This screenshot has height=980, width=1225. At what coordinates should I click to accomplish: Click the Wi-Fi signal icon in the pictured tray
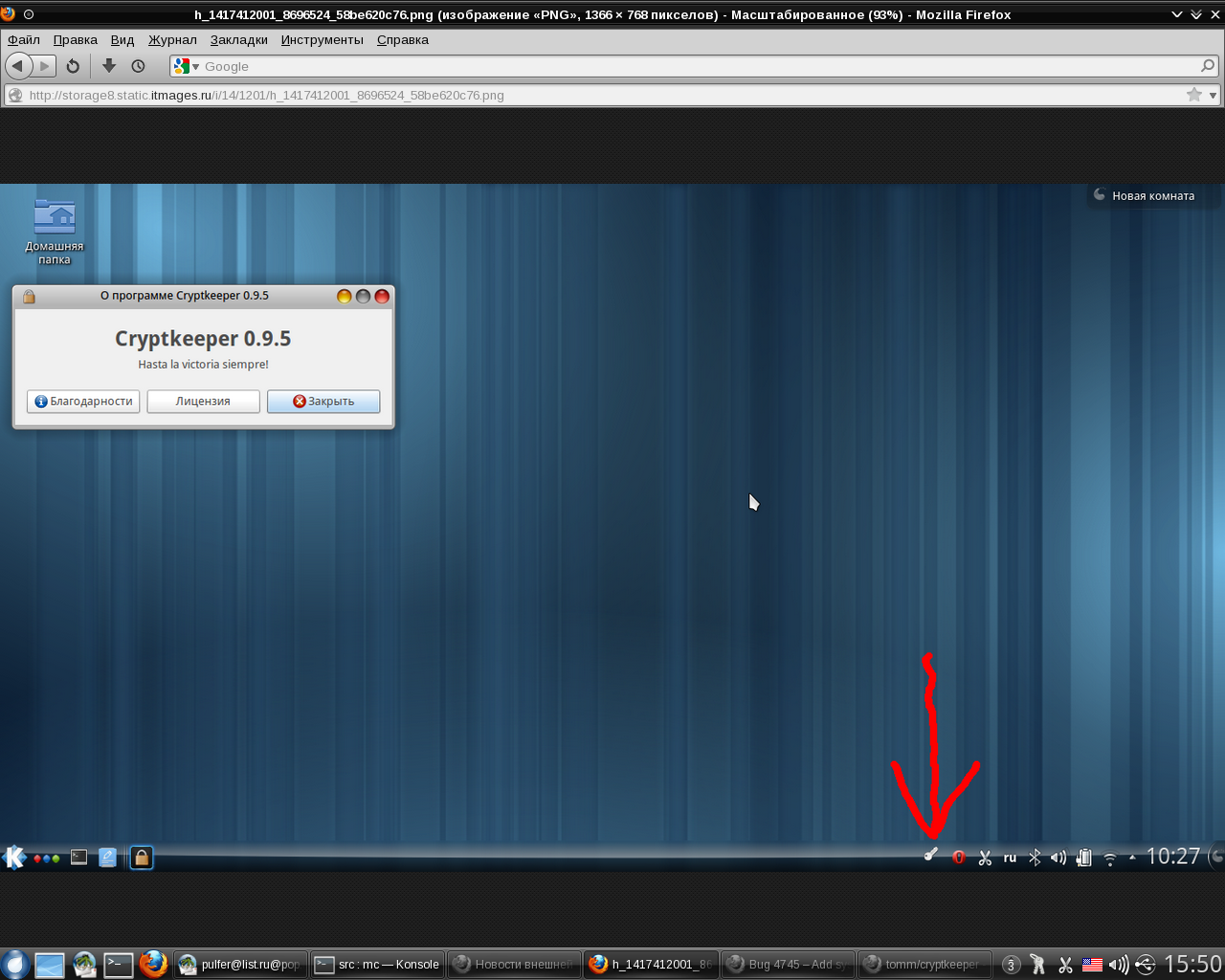tap(1110, 858)
